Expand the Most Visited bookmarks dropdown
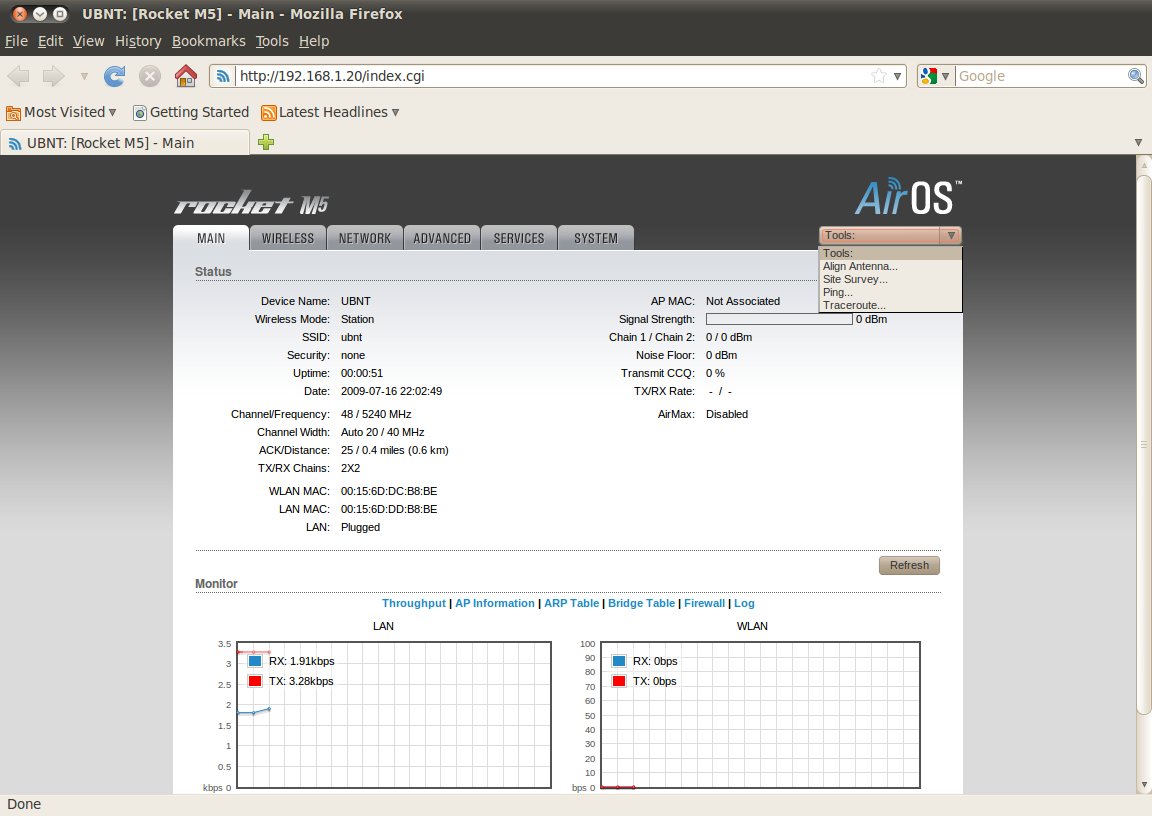The image size is (1152, 816). point(112,112)
